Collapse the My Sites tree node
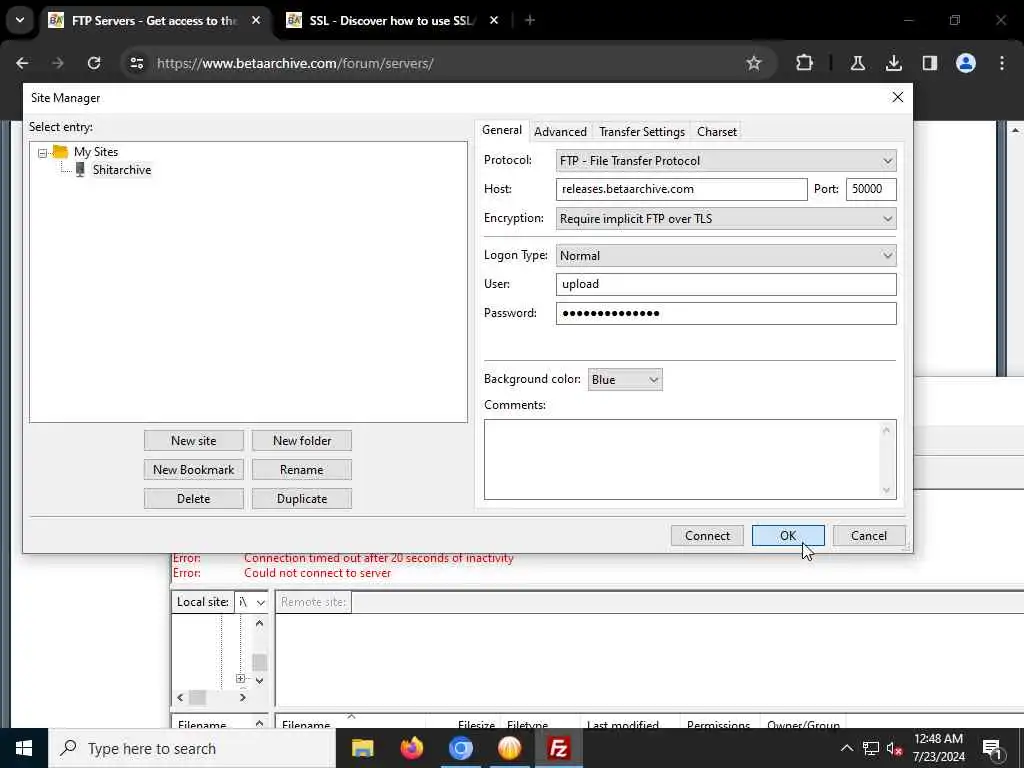 42,153
